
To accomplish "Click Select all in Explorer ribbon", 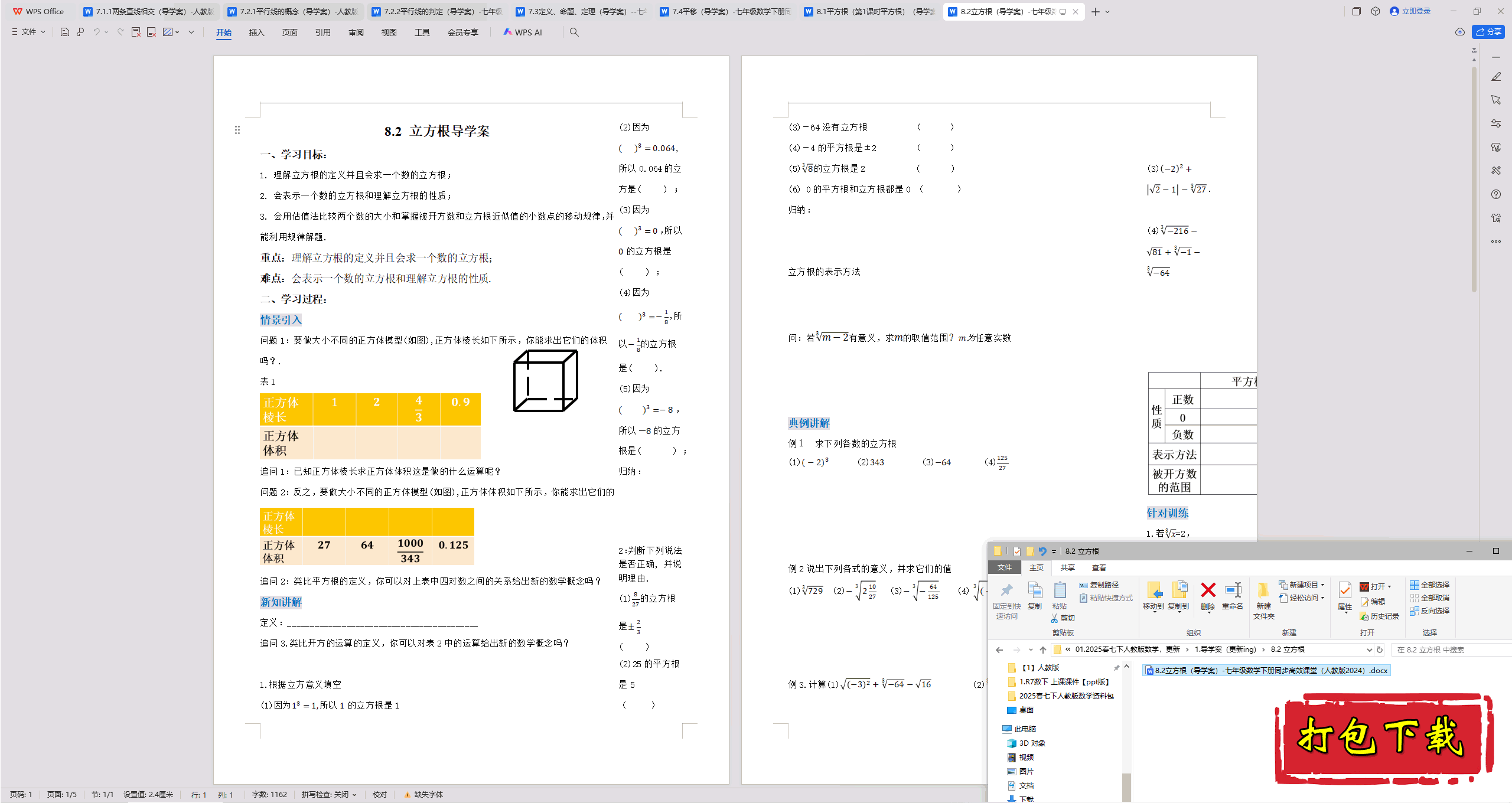I will 1429,585.
